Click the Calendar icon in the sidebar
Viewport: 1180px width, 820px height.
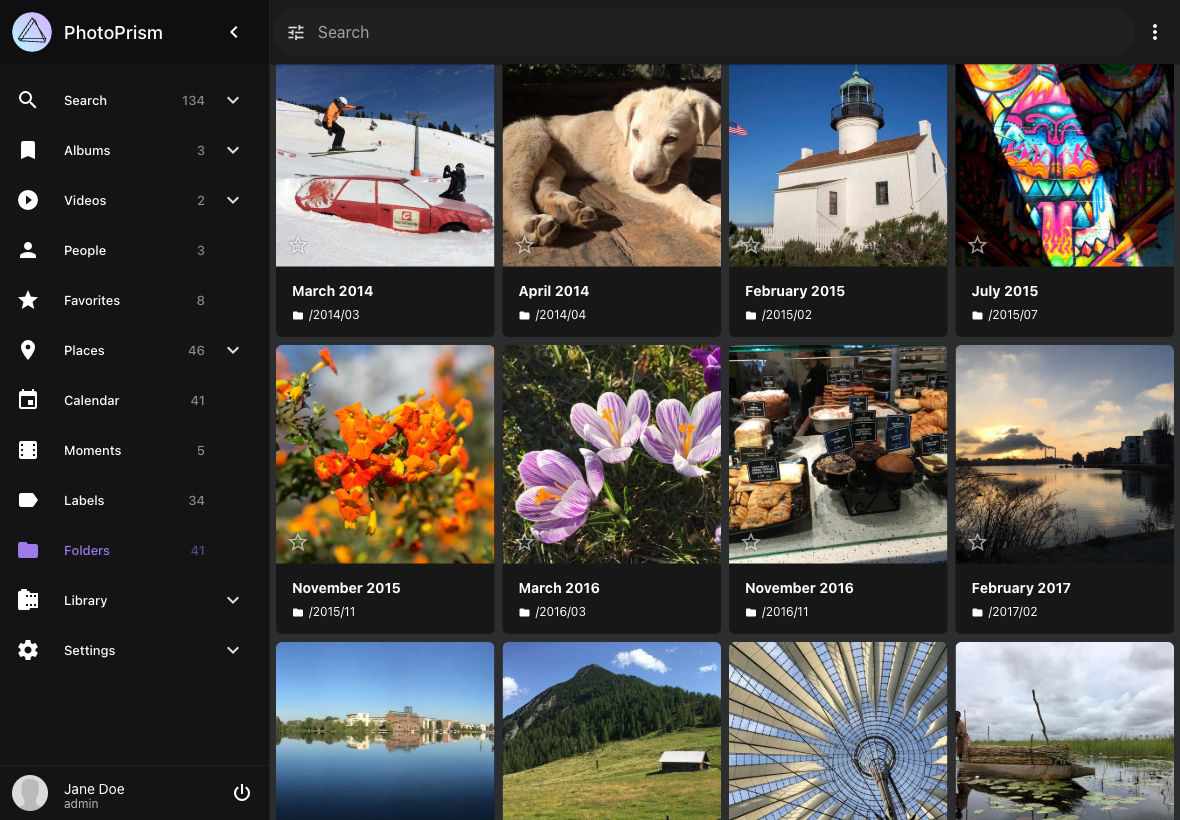pos(28,400)
